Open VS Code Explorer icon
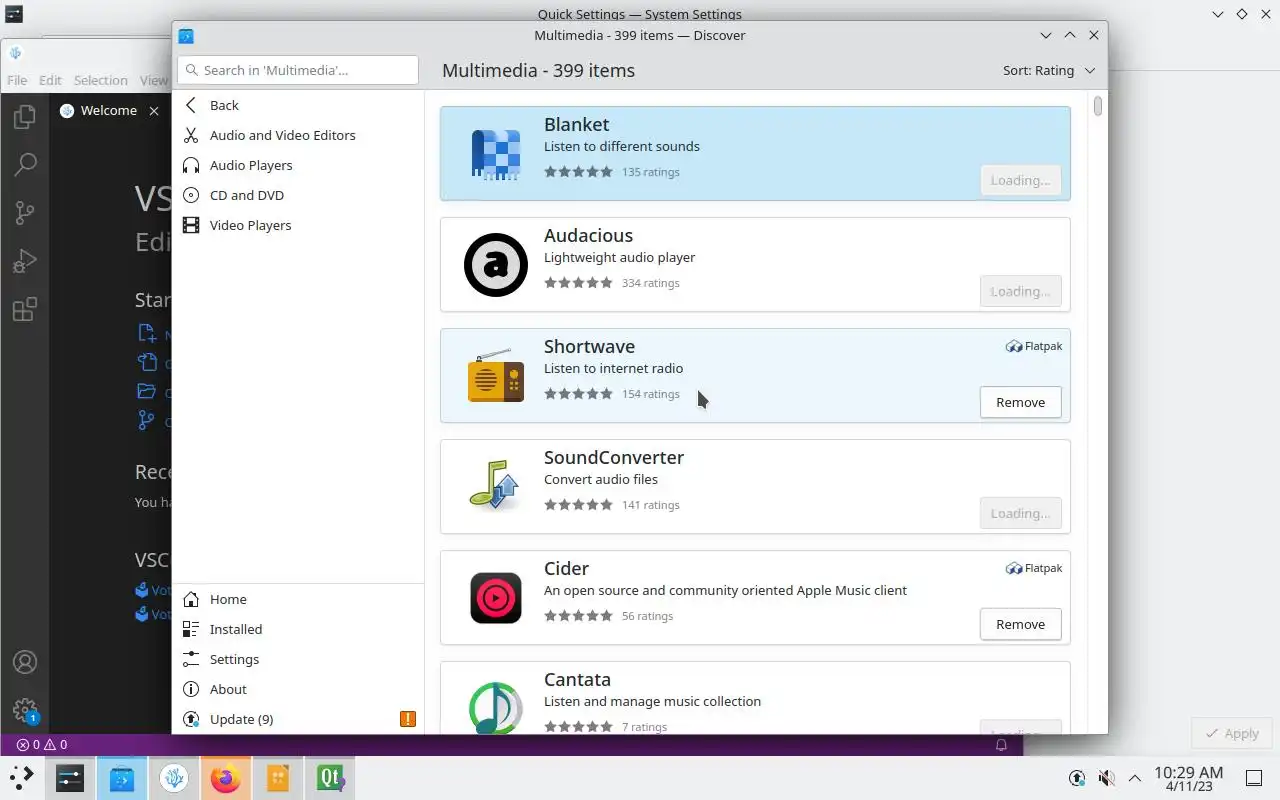 point(25,117)
